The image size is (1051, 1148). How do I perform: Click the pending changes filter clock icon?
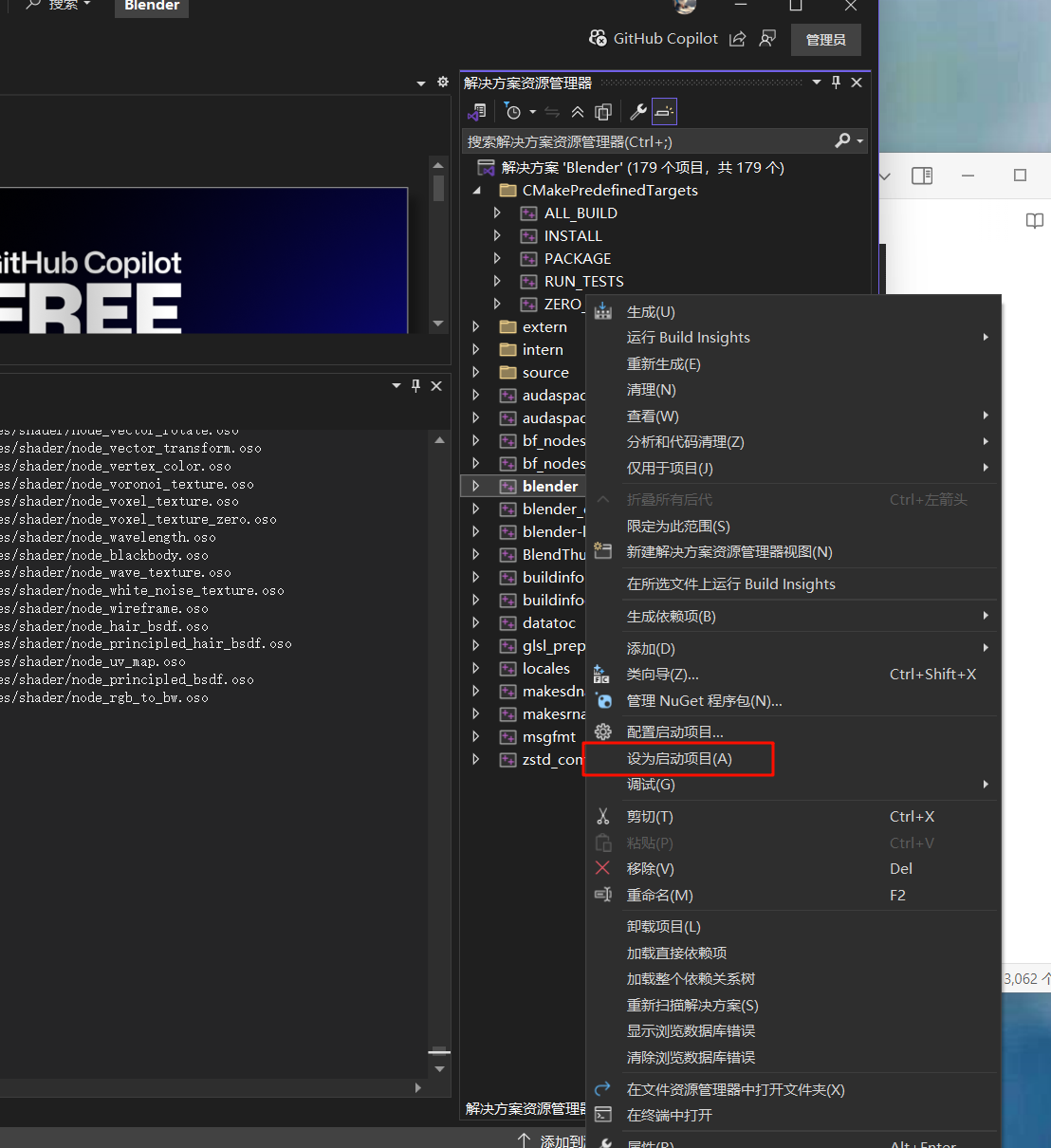coord(513,112)
